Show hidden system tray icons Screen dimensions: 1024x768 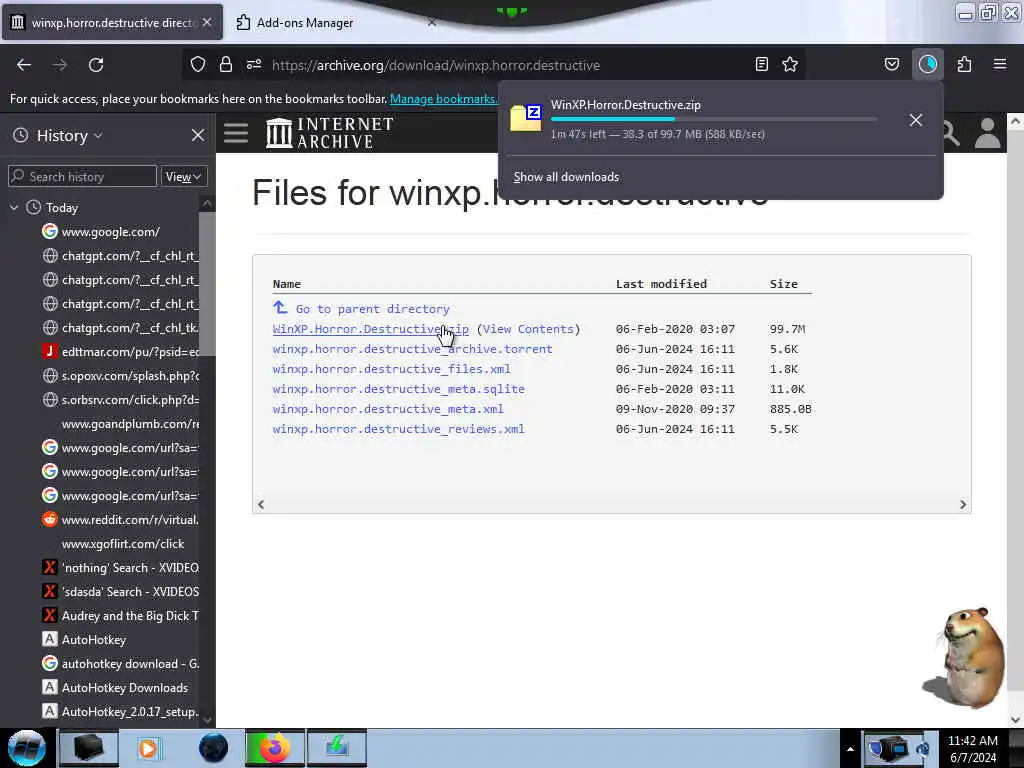[850, 748]
